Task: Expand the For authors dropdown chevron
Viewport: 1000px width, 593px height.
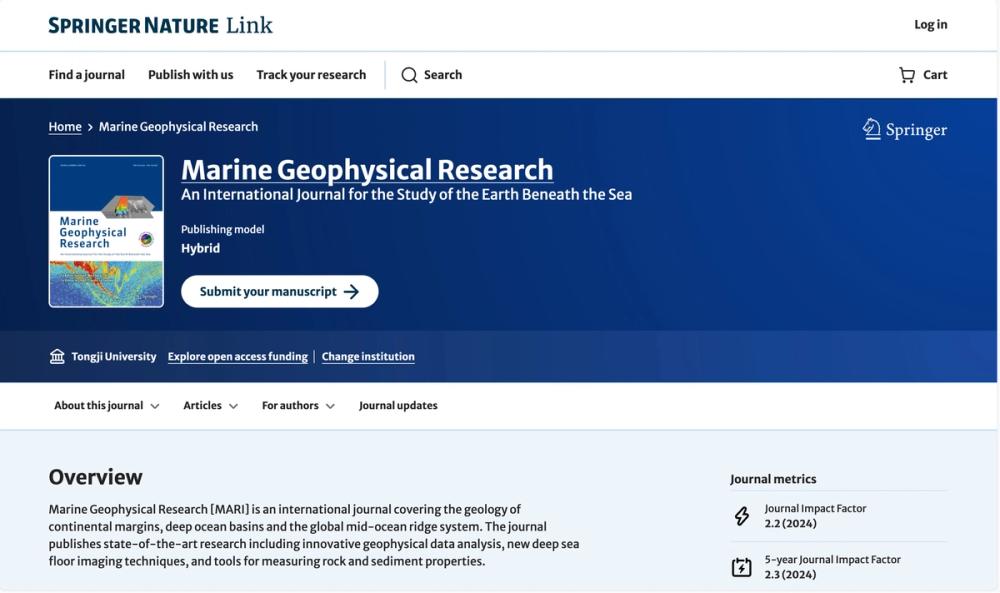Action: [x=330, y=406]
